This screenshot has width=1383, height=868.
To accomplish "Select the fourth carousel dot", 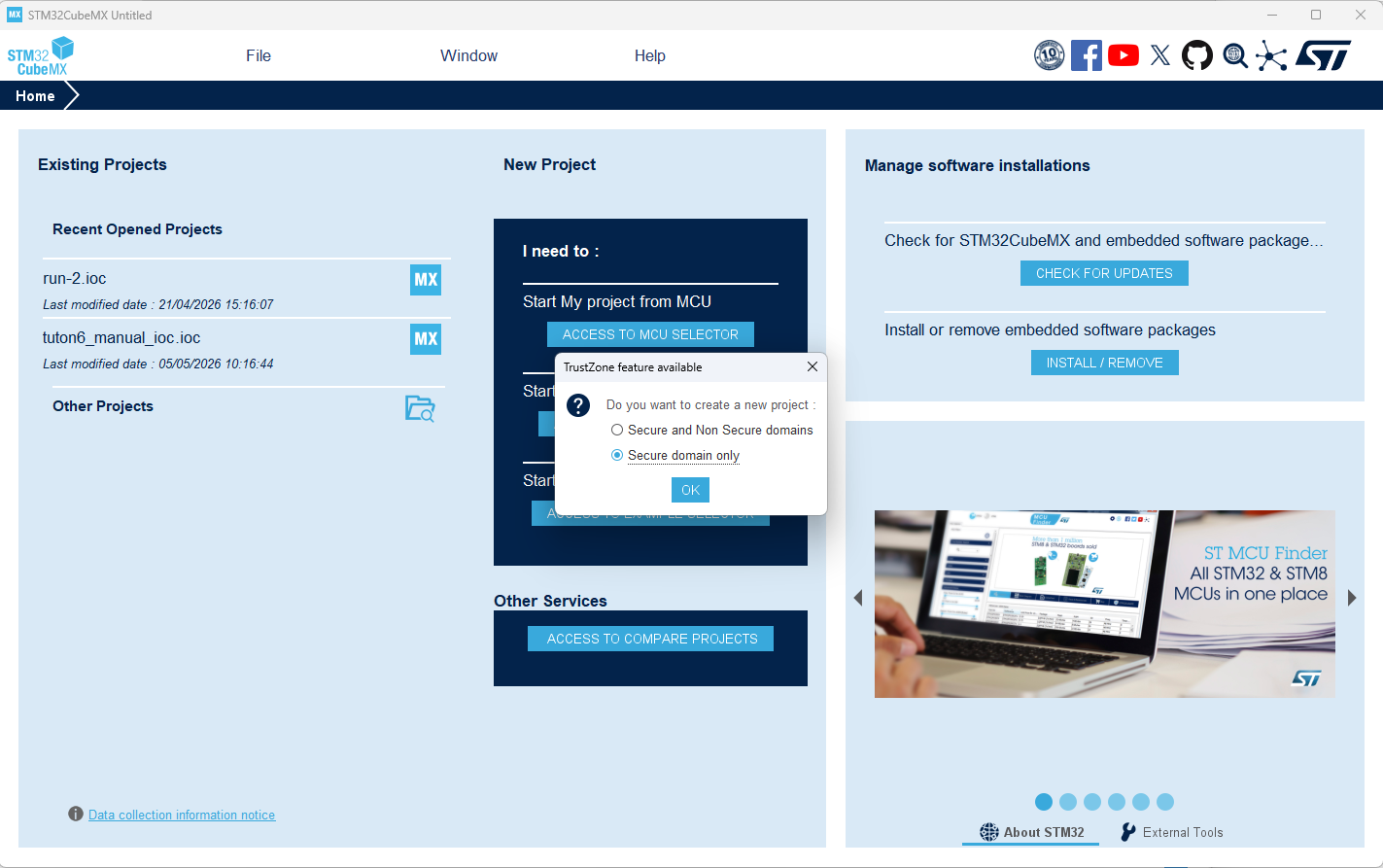I will click(x=1117, y=802).
